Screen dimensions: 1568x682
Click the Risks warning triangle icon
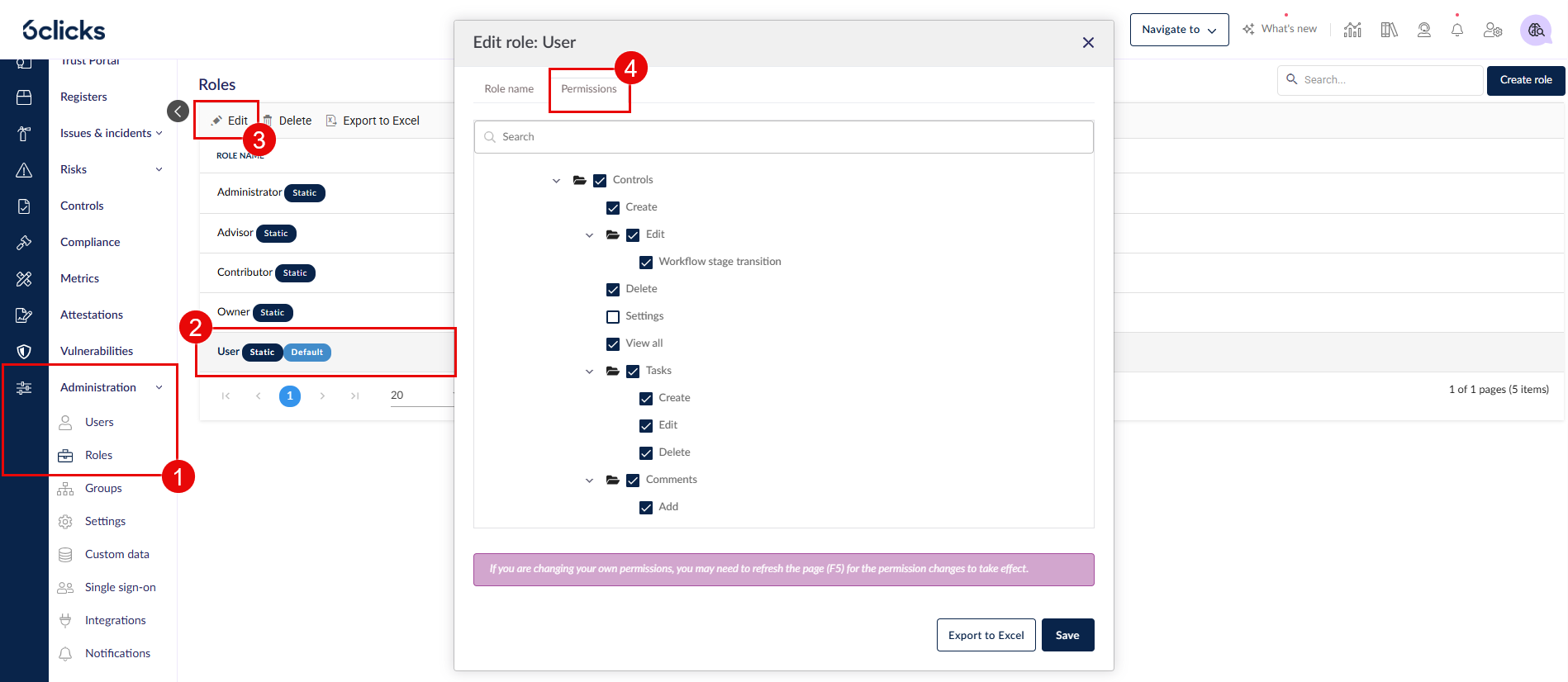[x=24, y=170]
